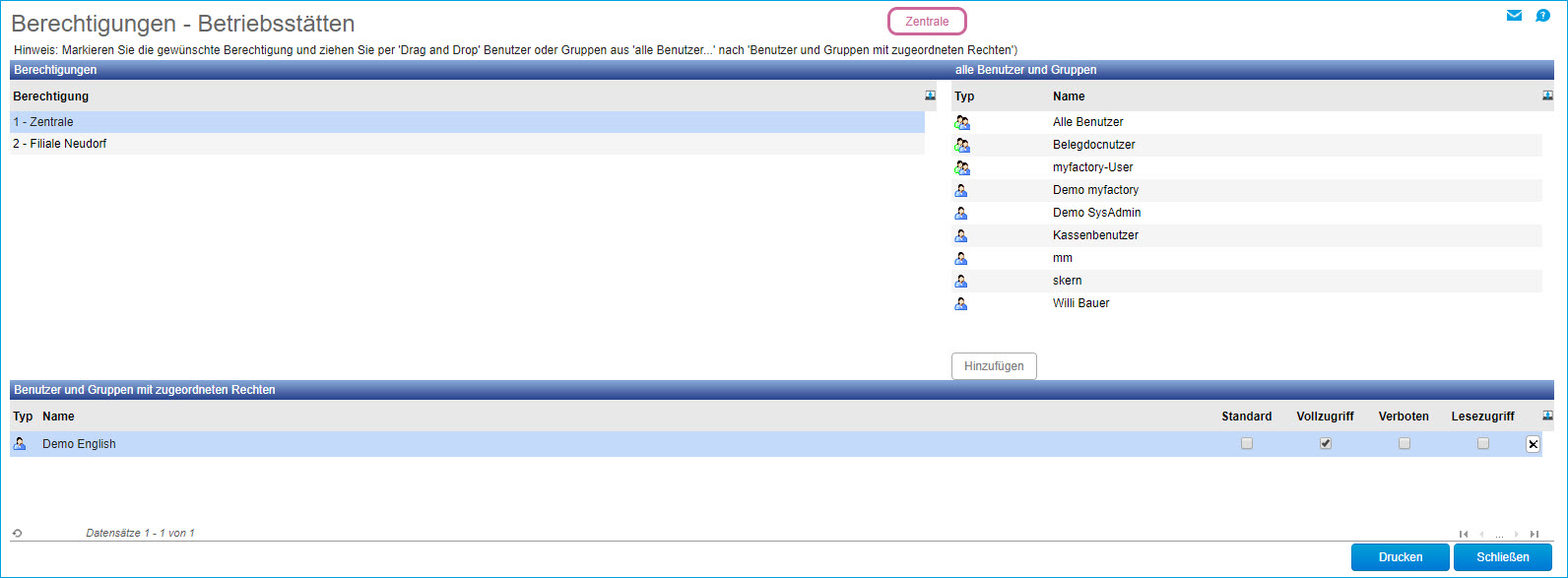Screen dimensions: 1568x578
Task: Tick Verboten checkbox for Demo English
Action: point(1405,444)
